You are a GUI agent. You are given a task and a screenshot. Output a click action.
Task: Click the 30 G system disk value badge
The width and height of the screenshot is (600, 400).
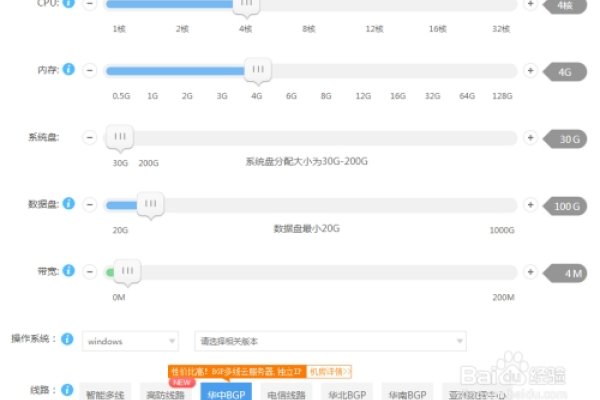tap(565, 139)
